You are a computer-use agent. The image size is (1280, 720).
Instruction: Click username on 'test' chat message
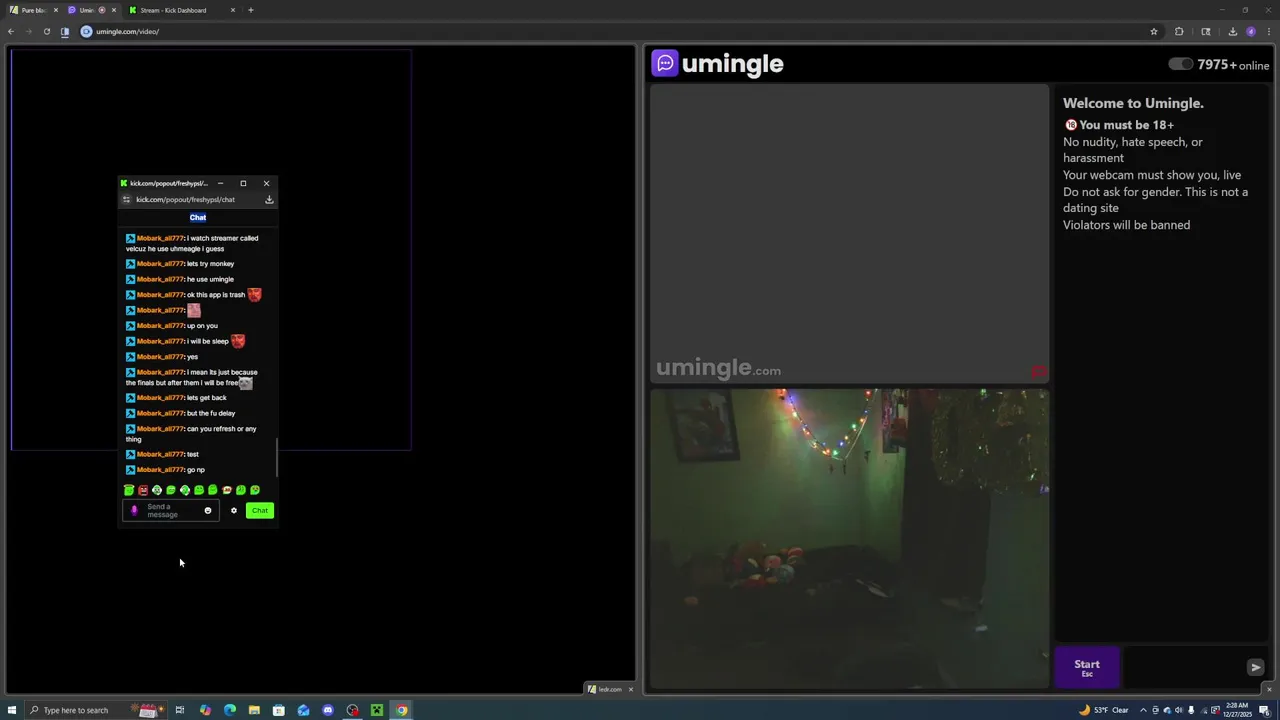160,454
